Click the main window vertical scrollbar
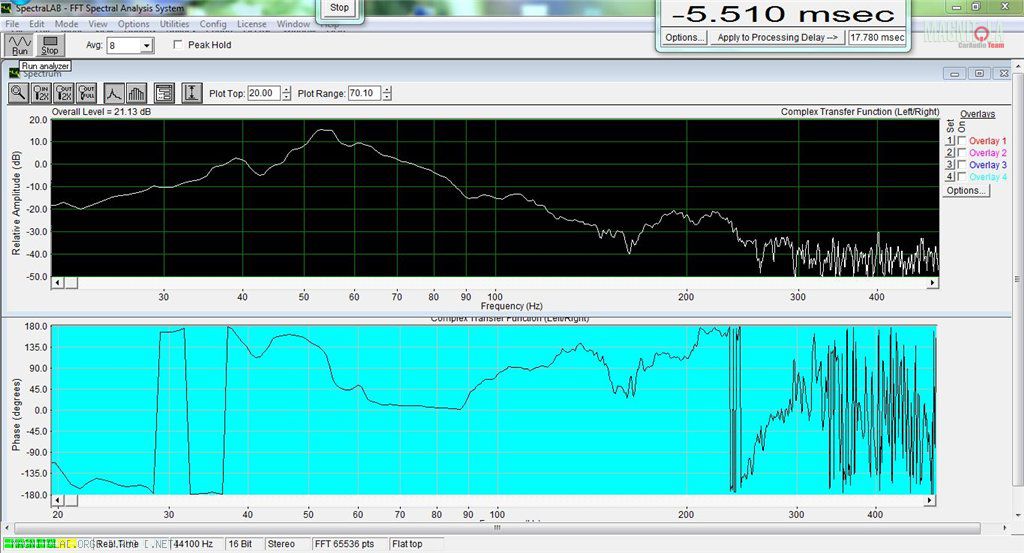The image size is (1024, 553). 1017,277
